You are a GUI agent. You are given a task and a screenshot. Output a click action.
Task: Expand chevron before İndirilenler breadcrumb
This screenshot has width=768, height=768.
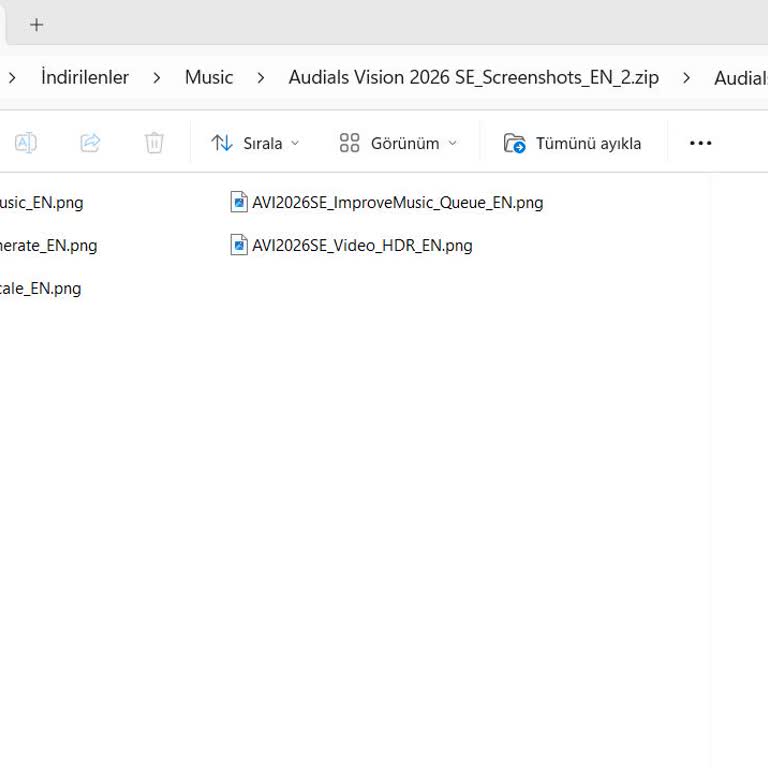[12, 77]
